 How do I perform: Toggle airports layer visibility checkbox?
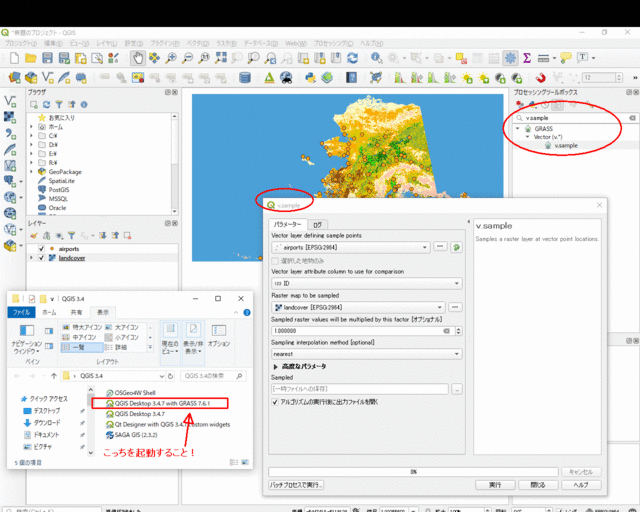41,249
